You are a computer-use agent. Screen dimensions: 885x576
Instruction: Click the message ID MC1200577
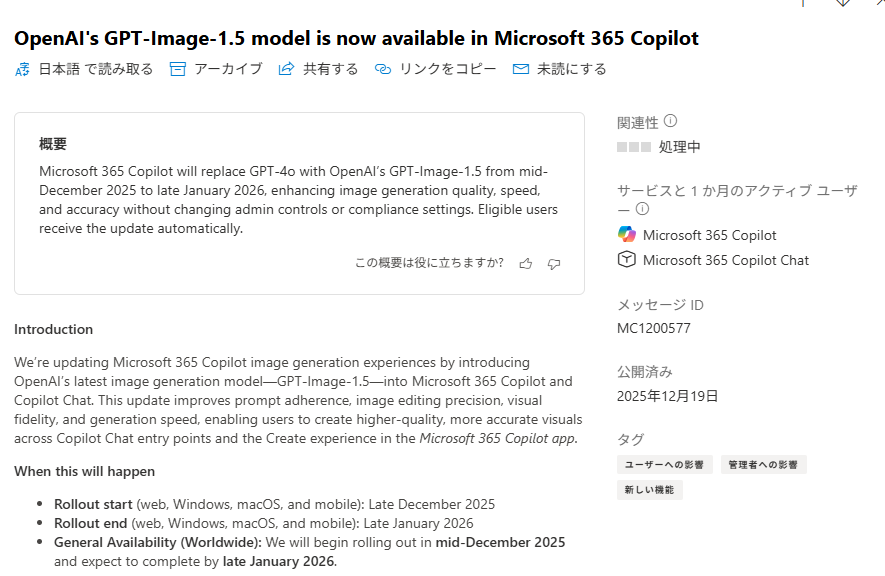[654, 328]
